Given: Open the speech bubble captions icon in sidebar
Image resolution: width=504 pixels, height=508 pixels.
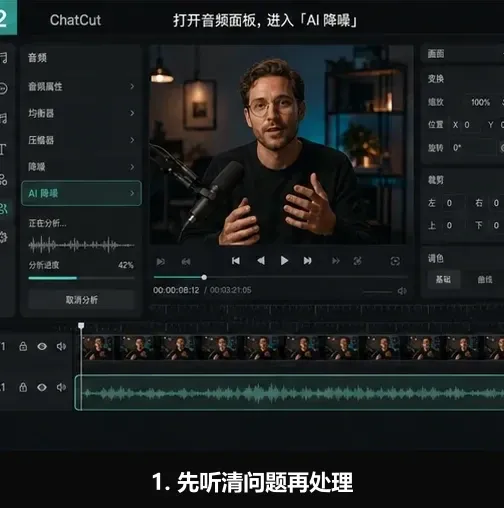Looking at the screenshot, I should click(3, 89).
